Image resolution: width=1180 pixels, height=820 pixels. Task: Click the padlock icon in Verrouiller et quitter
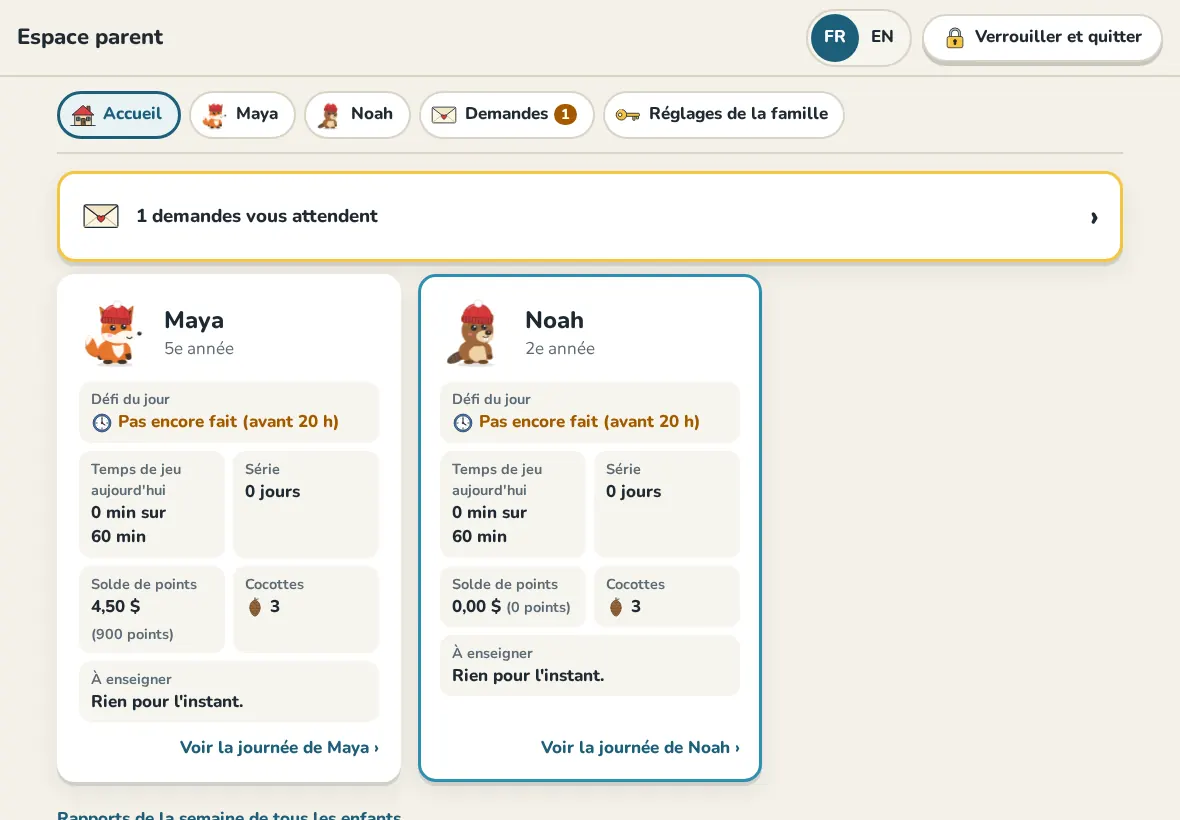(x=954, y=38)
